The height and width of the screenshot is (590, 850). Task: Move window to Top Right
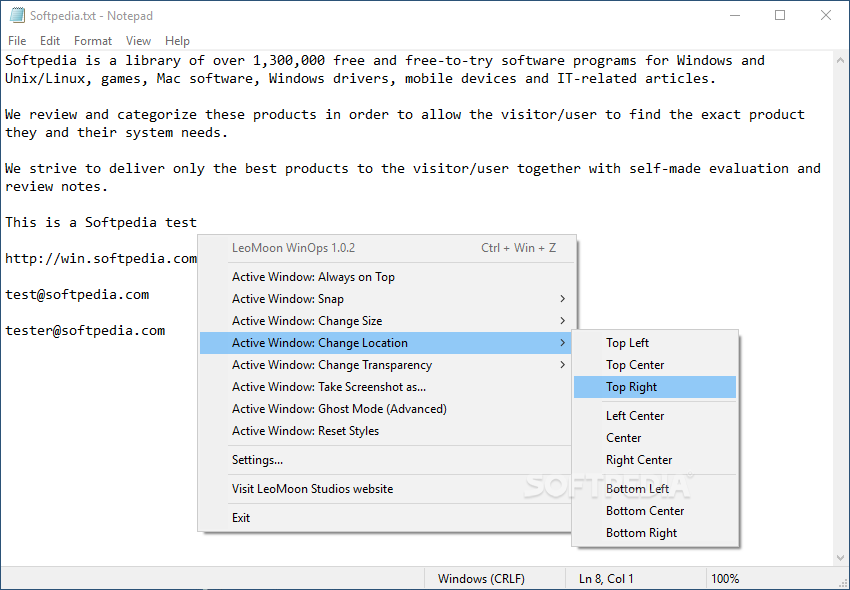pos(655,387)
